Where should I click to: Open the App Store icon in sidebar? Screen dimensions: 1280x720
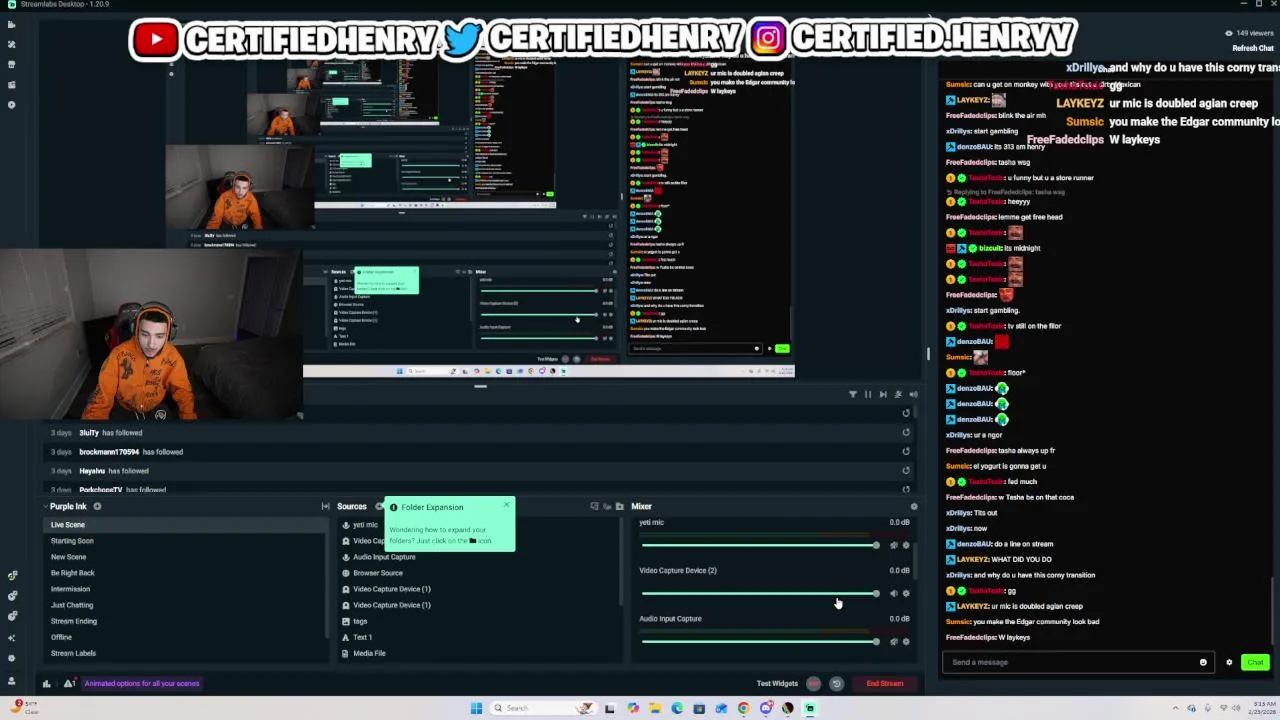[x=11, y=65]
